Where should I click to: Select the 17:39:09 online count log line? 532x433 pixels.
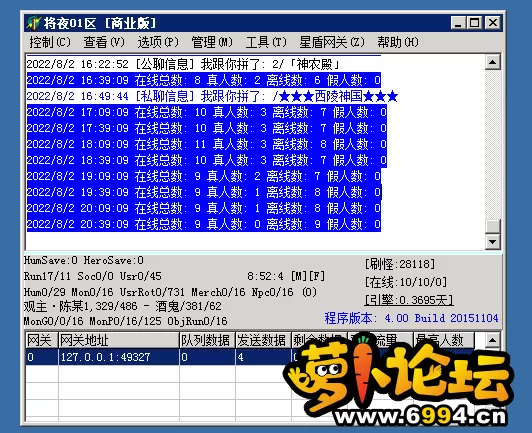[207, 128]
